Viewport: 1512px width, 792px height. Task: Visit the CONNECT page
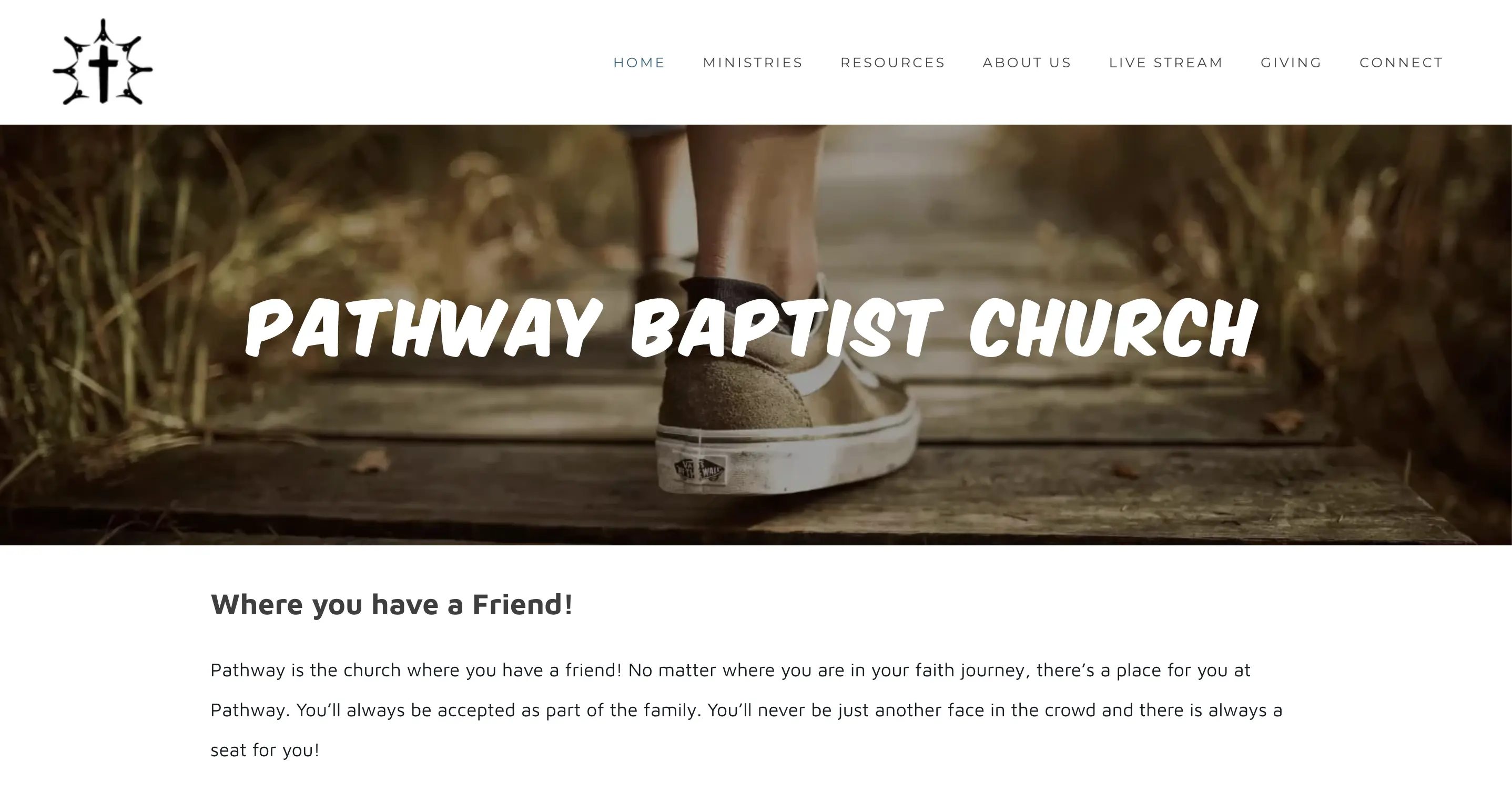[x=1401, y=62]
